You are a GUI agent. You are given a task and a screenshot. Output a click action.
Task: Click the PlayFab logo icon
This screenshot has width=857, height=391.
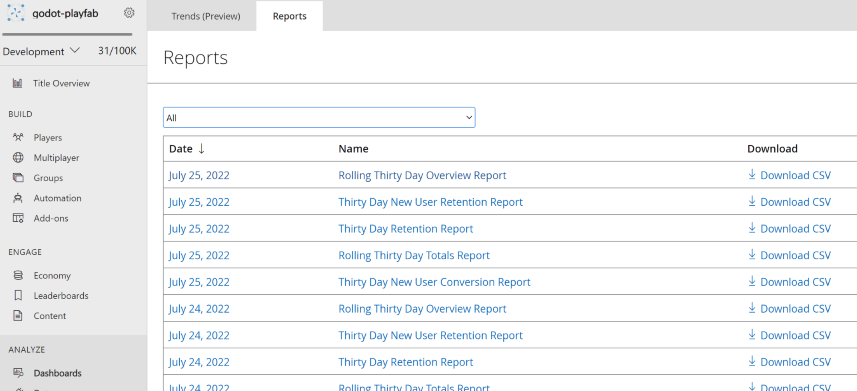[15, 13]
